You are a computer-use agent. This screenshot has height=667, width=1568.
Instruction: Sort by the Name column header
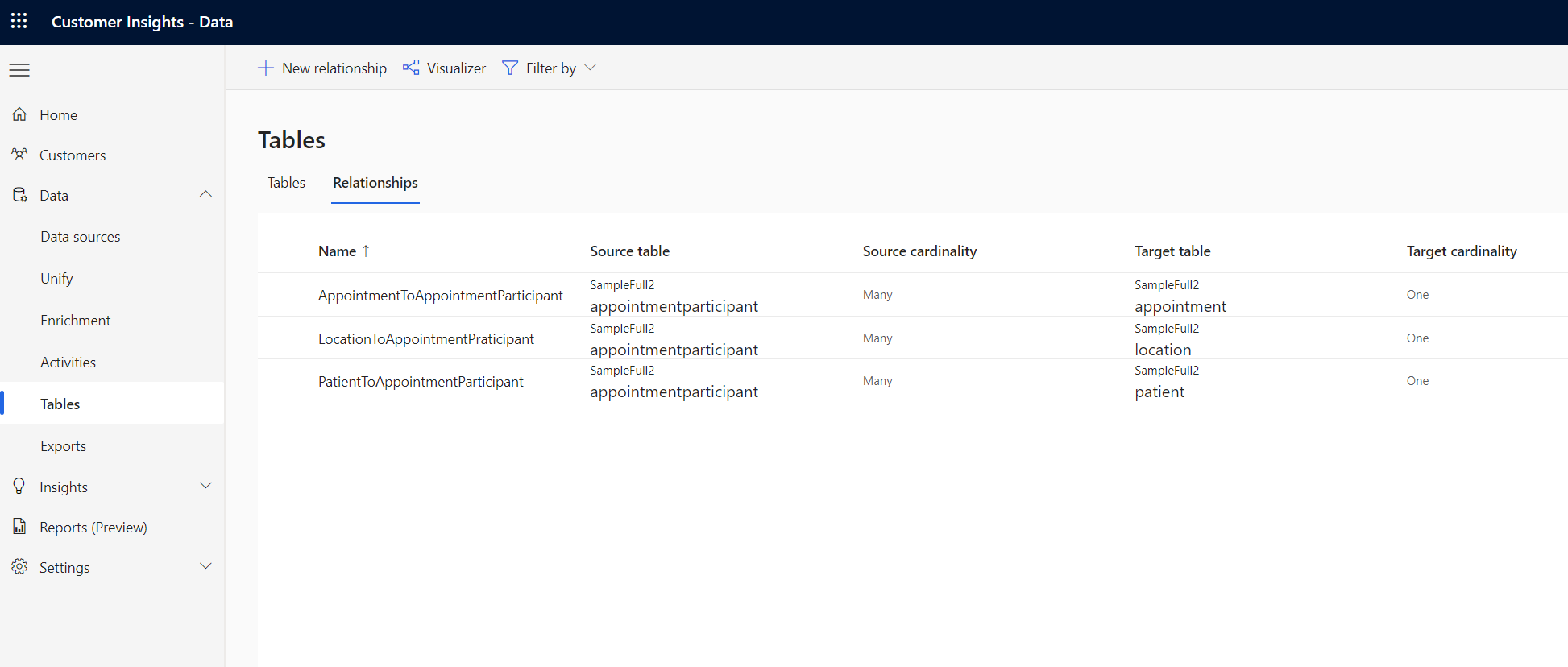[337, 251]
